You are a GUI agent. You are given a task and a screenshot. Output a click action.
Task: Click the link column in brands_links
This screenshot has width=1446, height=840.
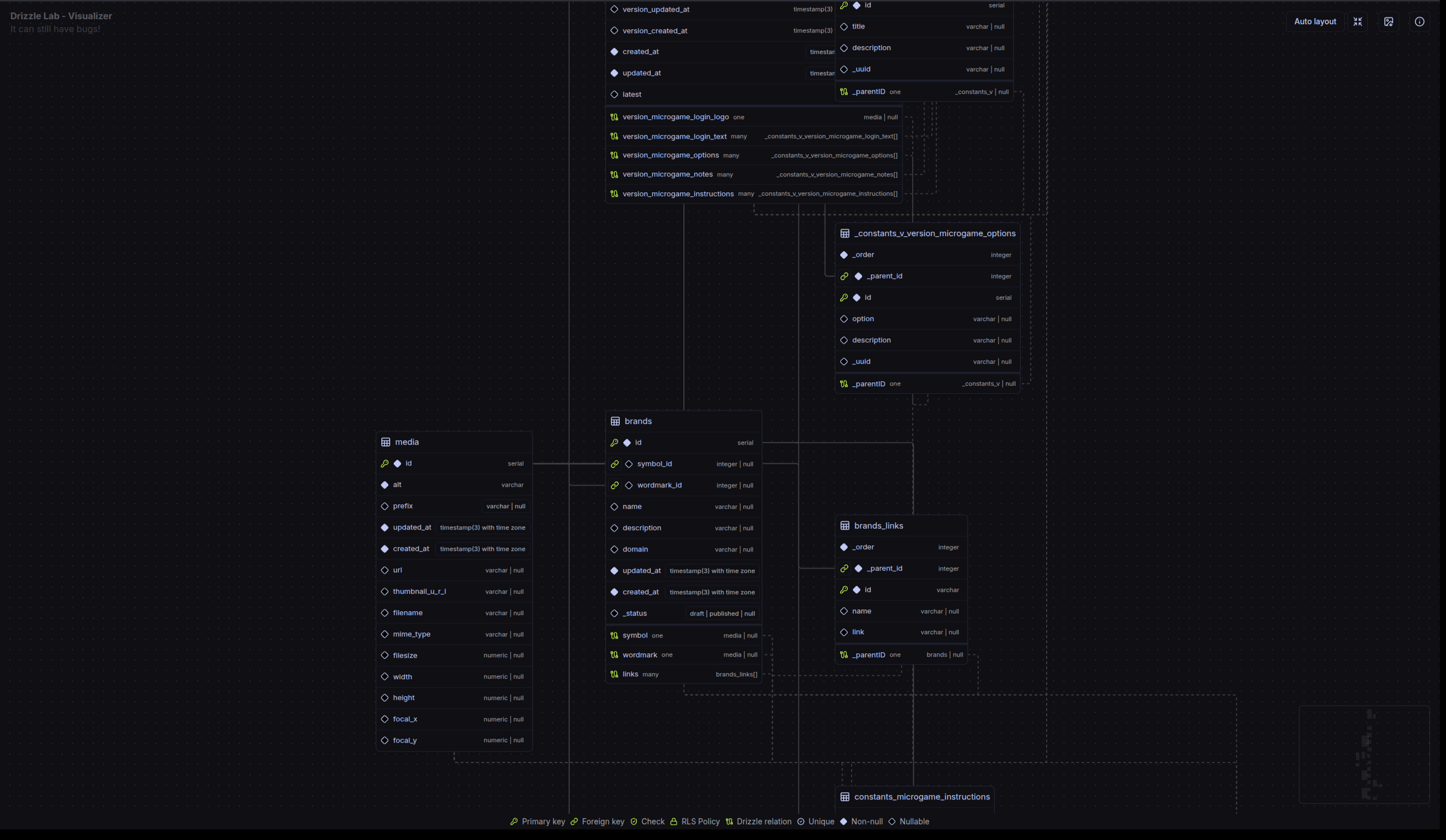tap(858, 633)
